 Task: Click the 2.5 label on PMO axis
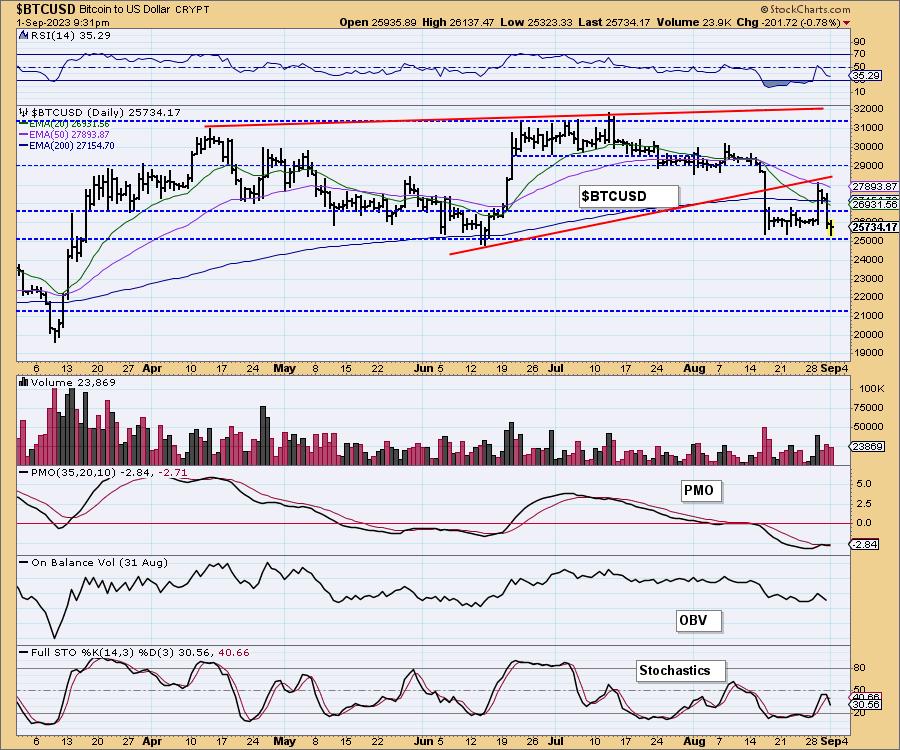[x=863, y=503]
